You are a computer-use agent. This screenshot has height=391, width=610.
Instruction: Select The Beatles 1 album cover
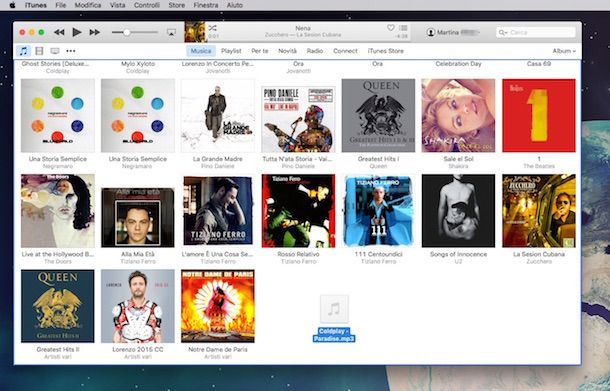click(539, 116)
